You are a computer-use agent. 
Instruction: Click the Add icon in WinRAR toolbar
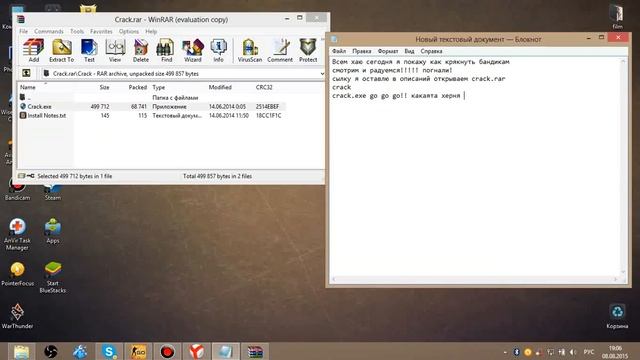(x=33, y=51)
